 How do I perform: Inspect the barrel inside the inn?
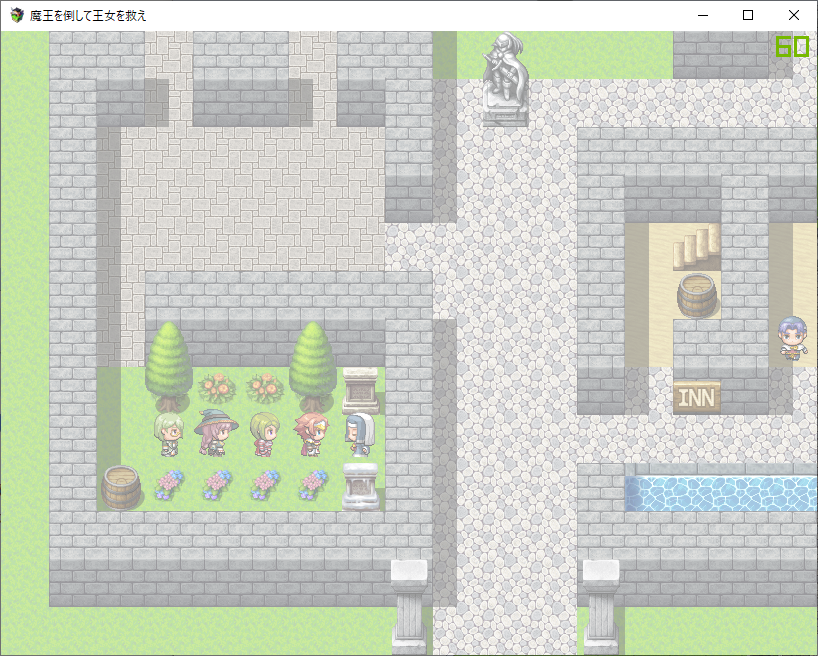pyautogui.click(x=696, y=295)
